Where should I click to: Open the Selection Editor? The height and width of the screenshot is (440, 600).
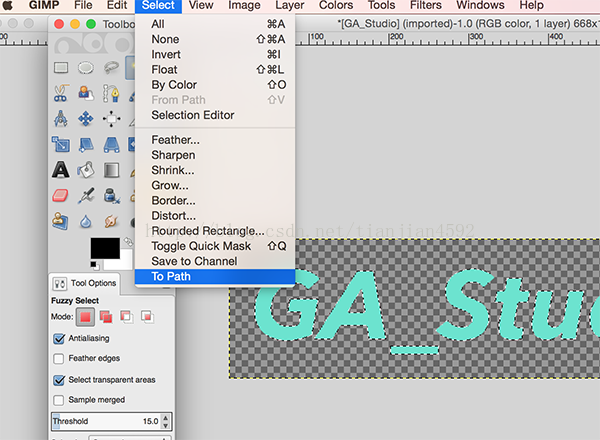(x=215, y=115)
